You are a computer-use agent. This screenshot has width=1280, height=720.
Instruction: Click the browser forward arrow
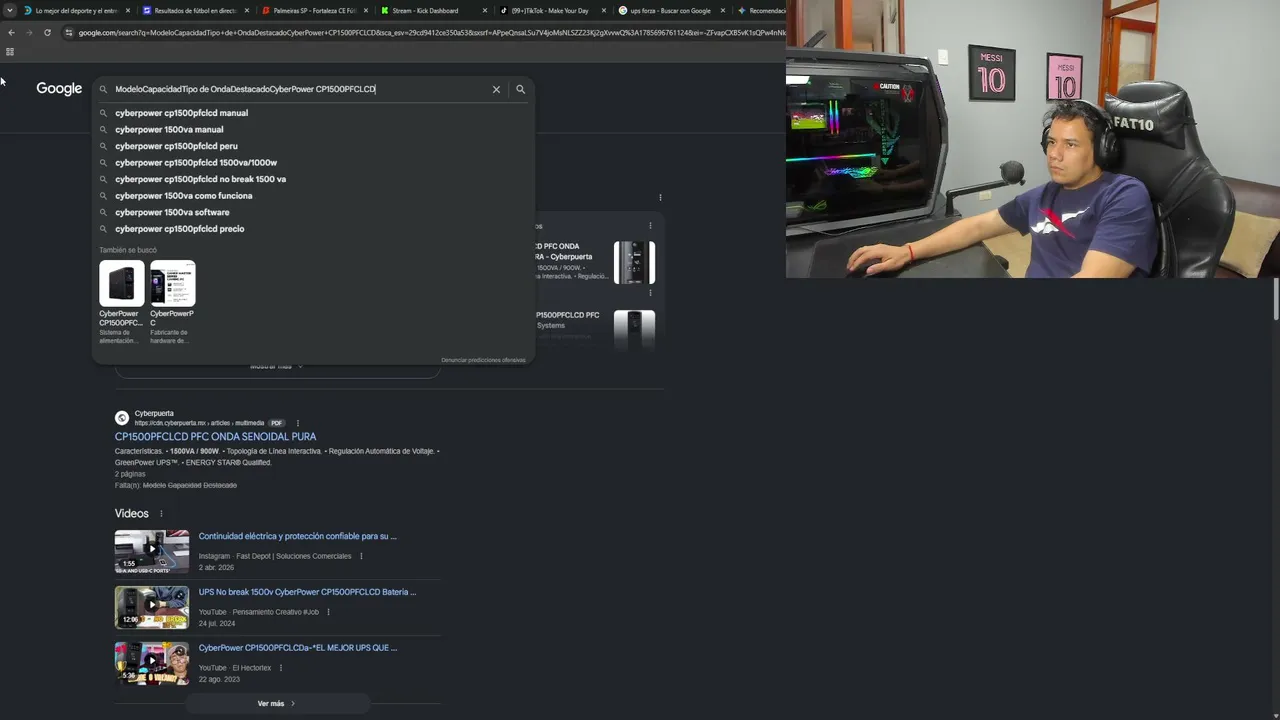tap(29, 32)
